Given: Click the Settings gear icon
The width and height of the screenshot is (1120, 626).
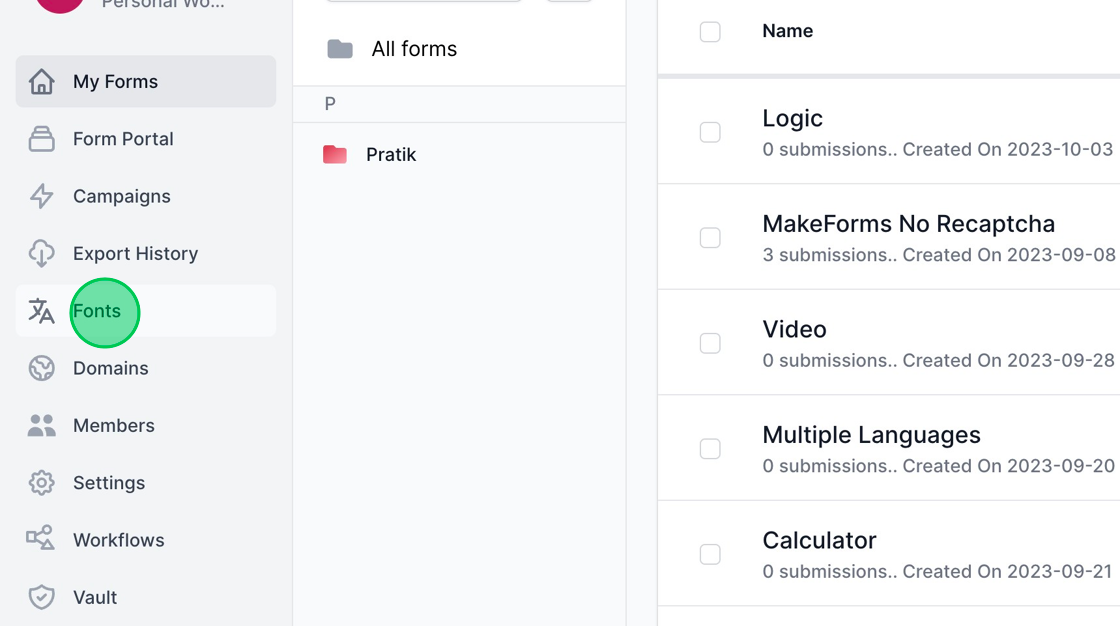Looking at the screenshot, I should 41,482.
